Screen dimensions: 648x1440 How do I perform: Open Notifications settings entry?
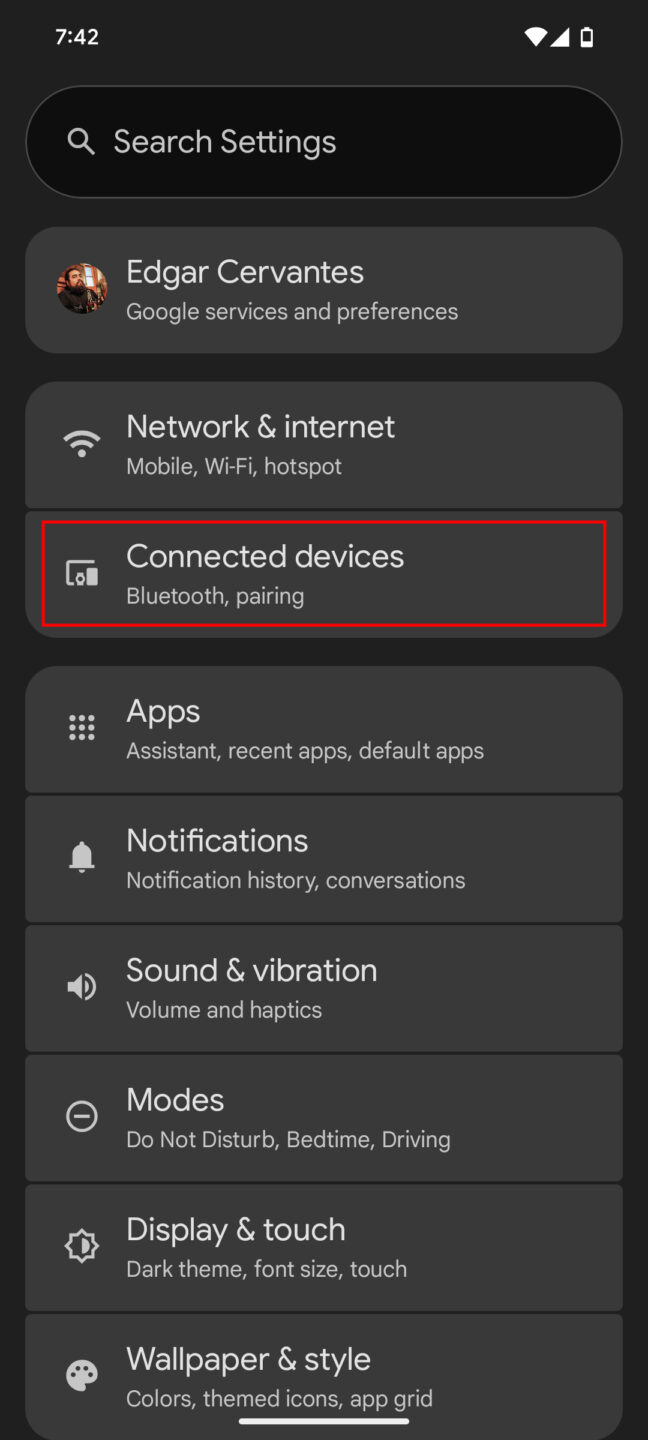pyautogui.click(x=324, y=858)
